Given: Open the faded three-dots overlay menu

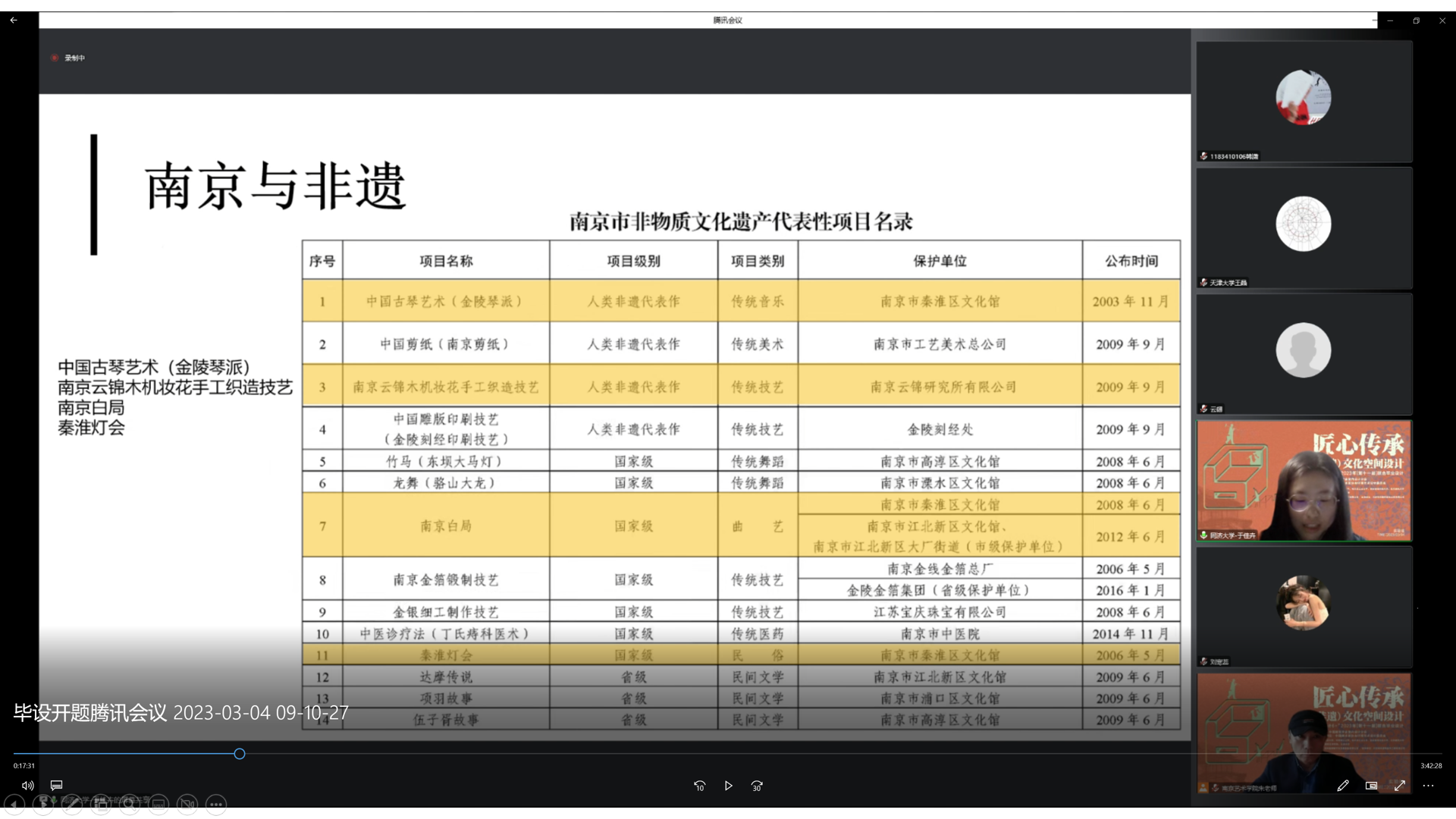Looking at the screenshot, I should coord(216,804).
